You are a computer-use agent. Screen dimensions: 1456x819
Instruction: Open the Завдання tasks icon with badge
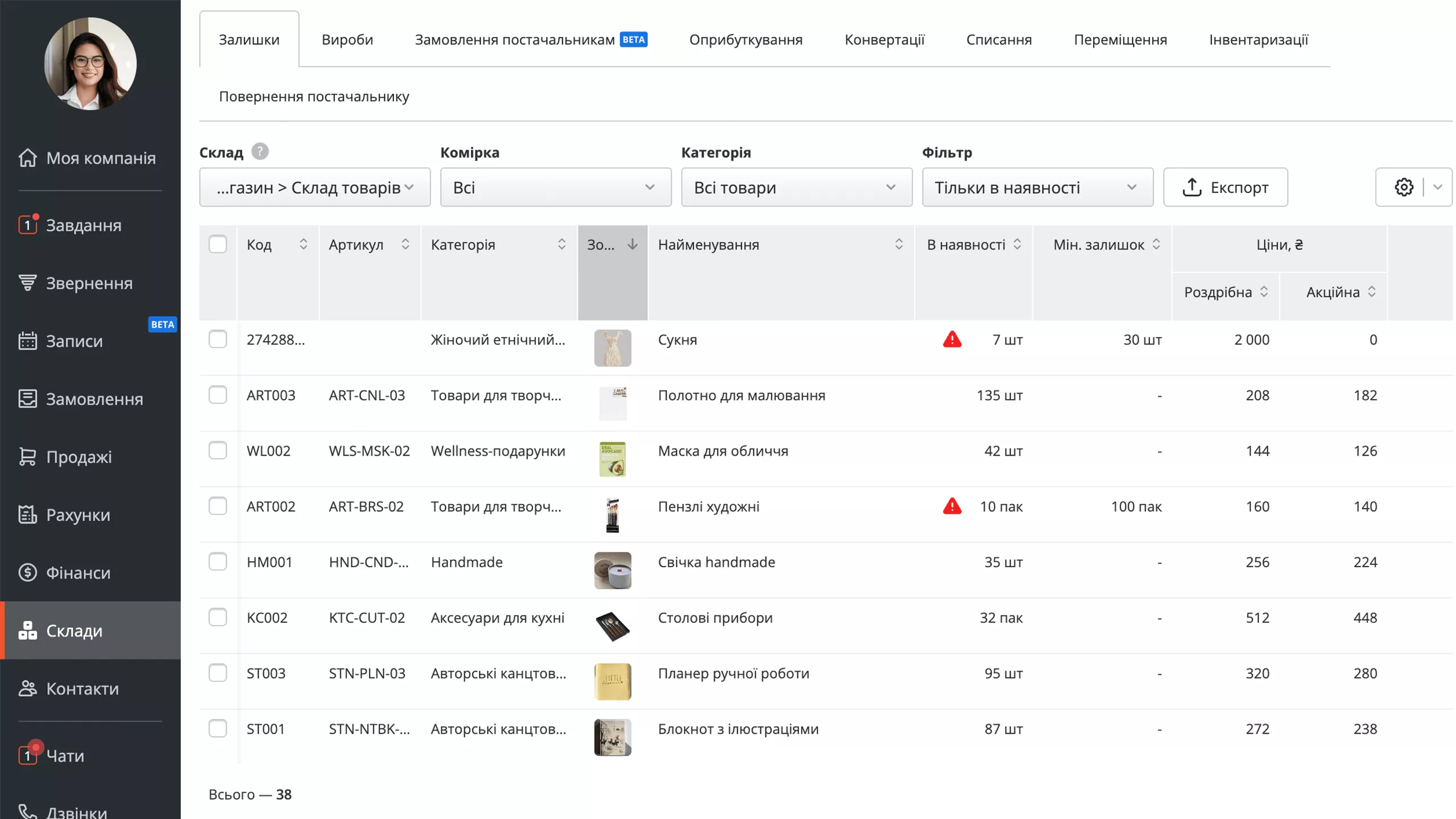[28, 224]
